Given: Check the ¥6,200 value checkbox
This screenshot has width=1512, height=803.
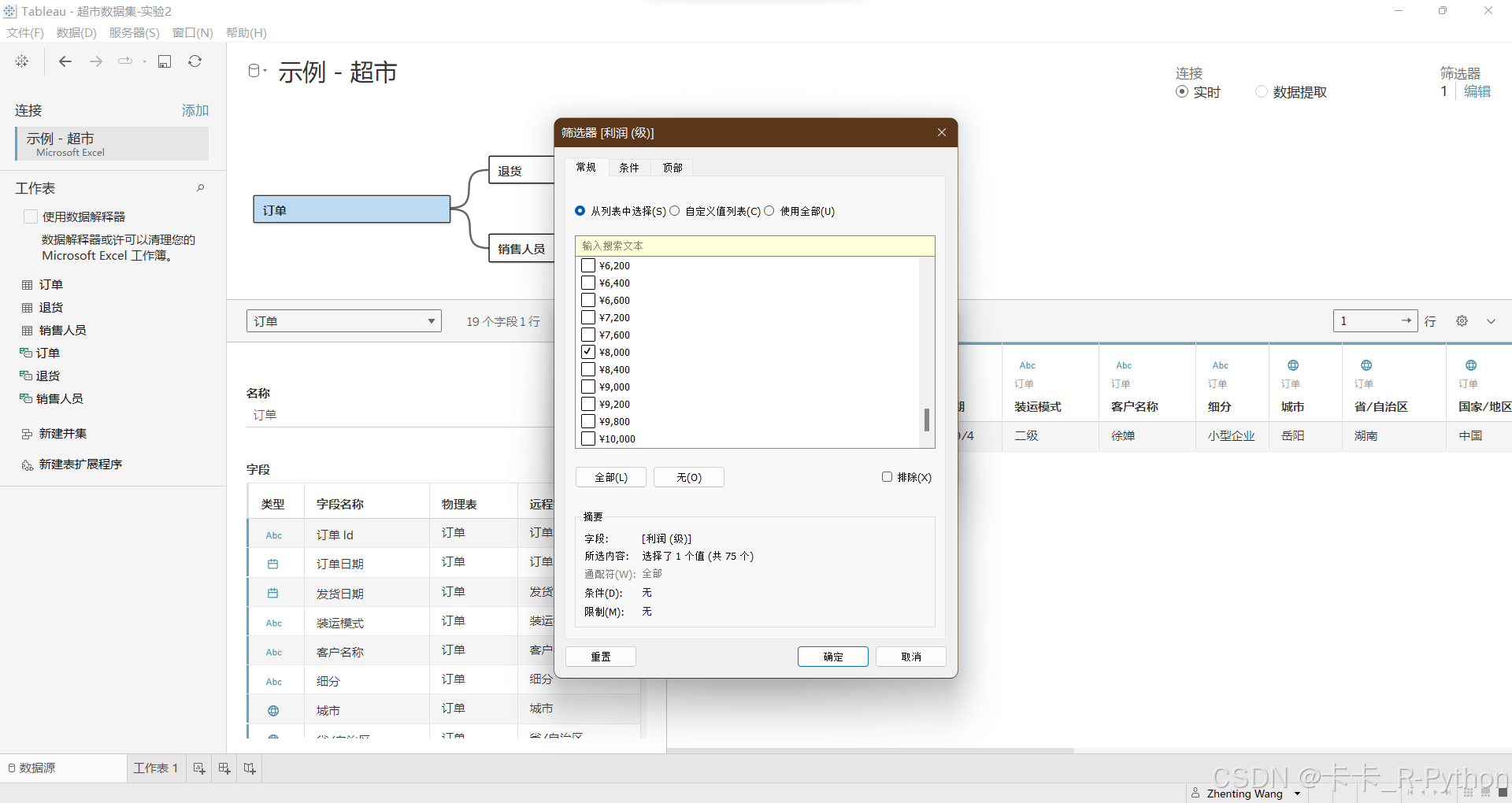Looking at the screenshot, I should tap(588, 265).
